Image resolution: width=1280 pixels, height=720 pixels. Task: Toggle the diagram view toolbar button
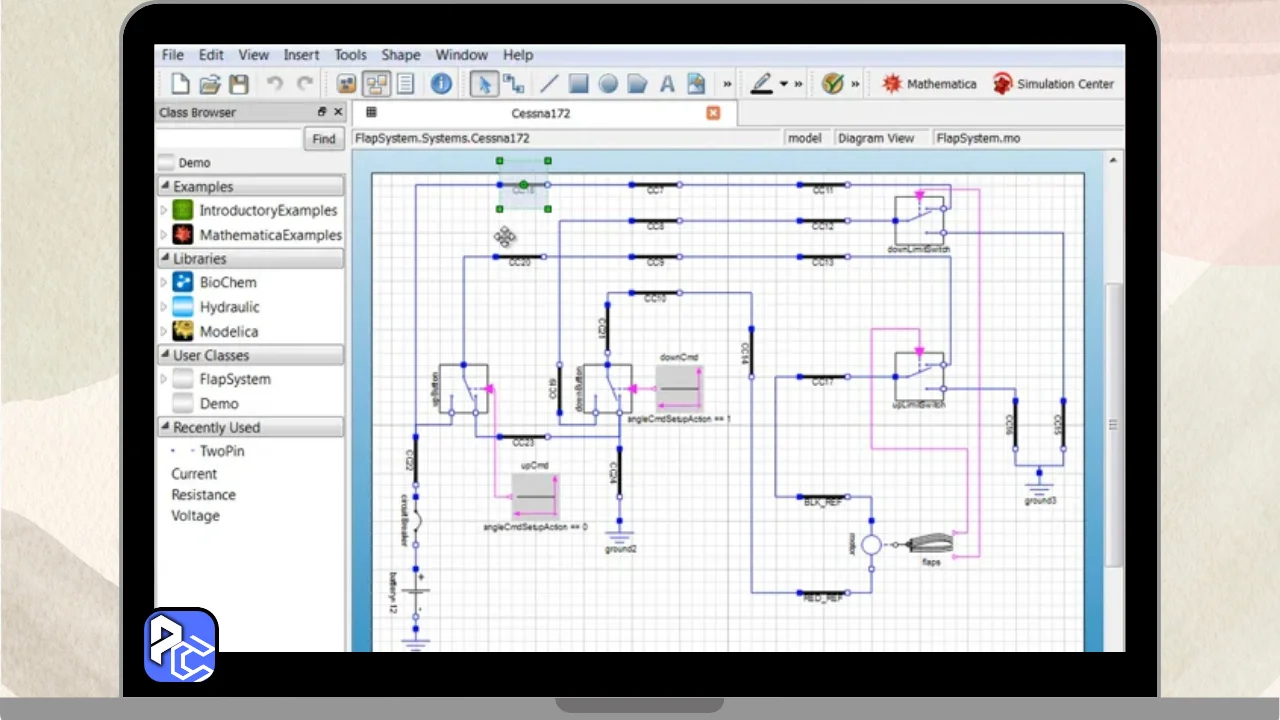[376, 84]
